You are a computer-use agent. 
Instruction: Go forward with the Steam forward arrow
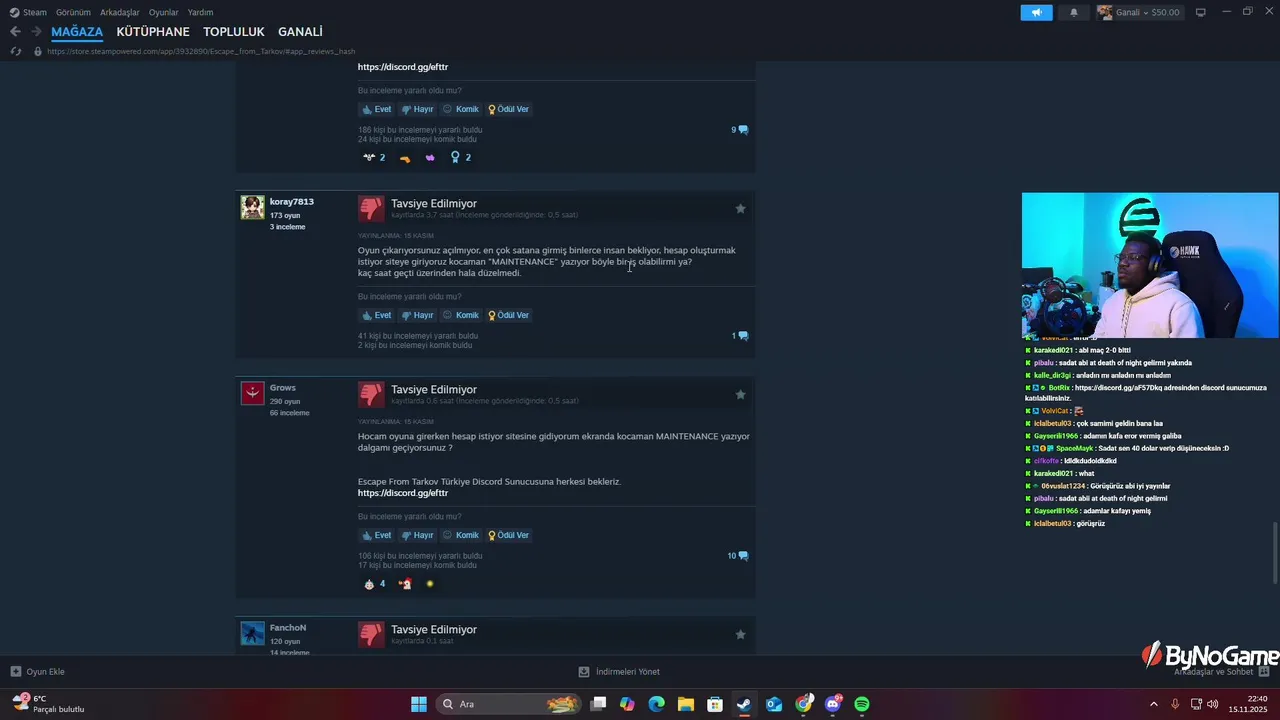tap(36, 32)
